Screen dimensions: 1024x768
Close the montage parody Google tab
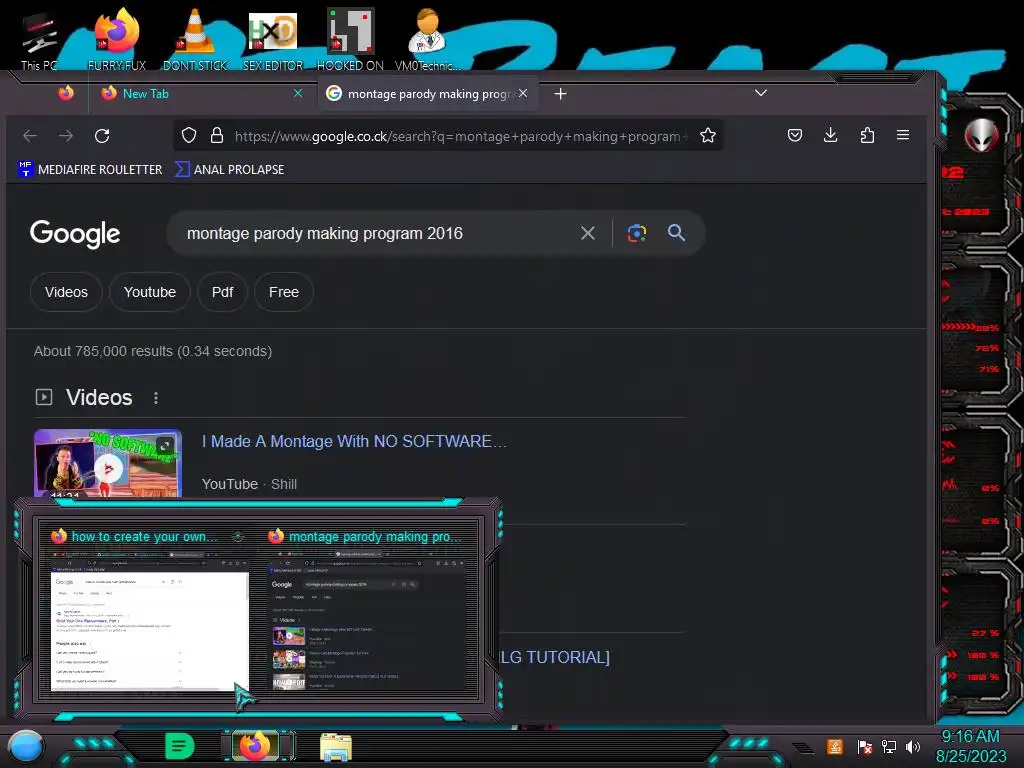(523, 93)
